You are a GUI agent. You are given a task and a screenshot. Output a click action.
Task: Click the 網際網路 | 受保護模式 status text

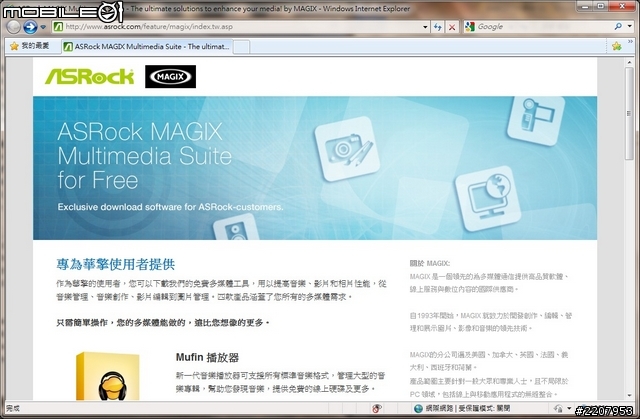(467, 408)
